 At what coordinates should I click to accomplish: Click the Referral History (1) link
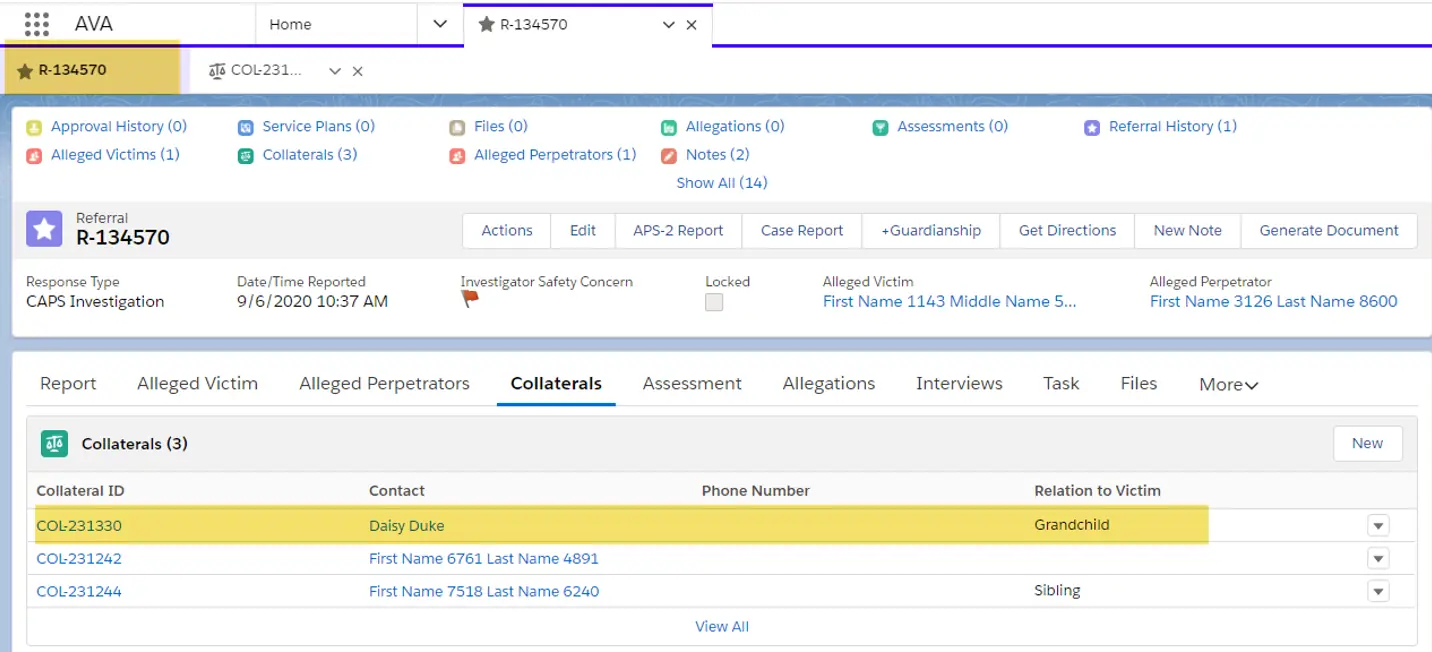1173,127
